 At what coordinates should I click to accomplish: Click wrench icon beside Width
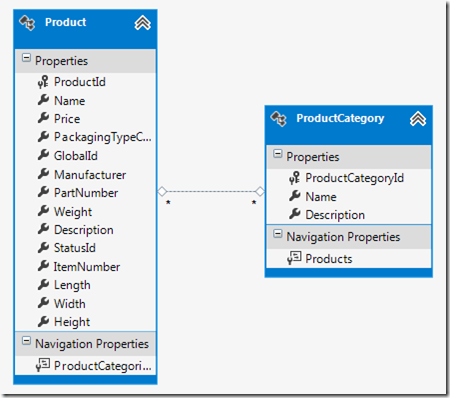[x=43, y=303]
